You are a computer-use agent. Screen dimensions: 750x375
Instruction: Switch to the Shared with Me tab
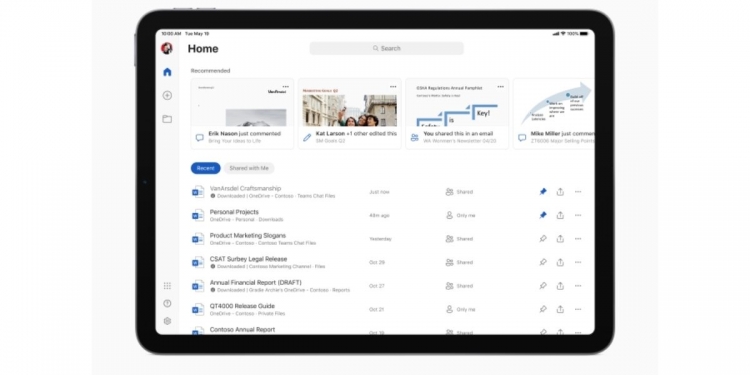249,168
